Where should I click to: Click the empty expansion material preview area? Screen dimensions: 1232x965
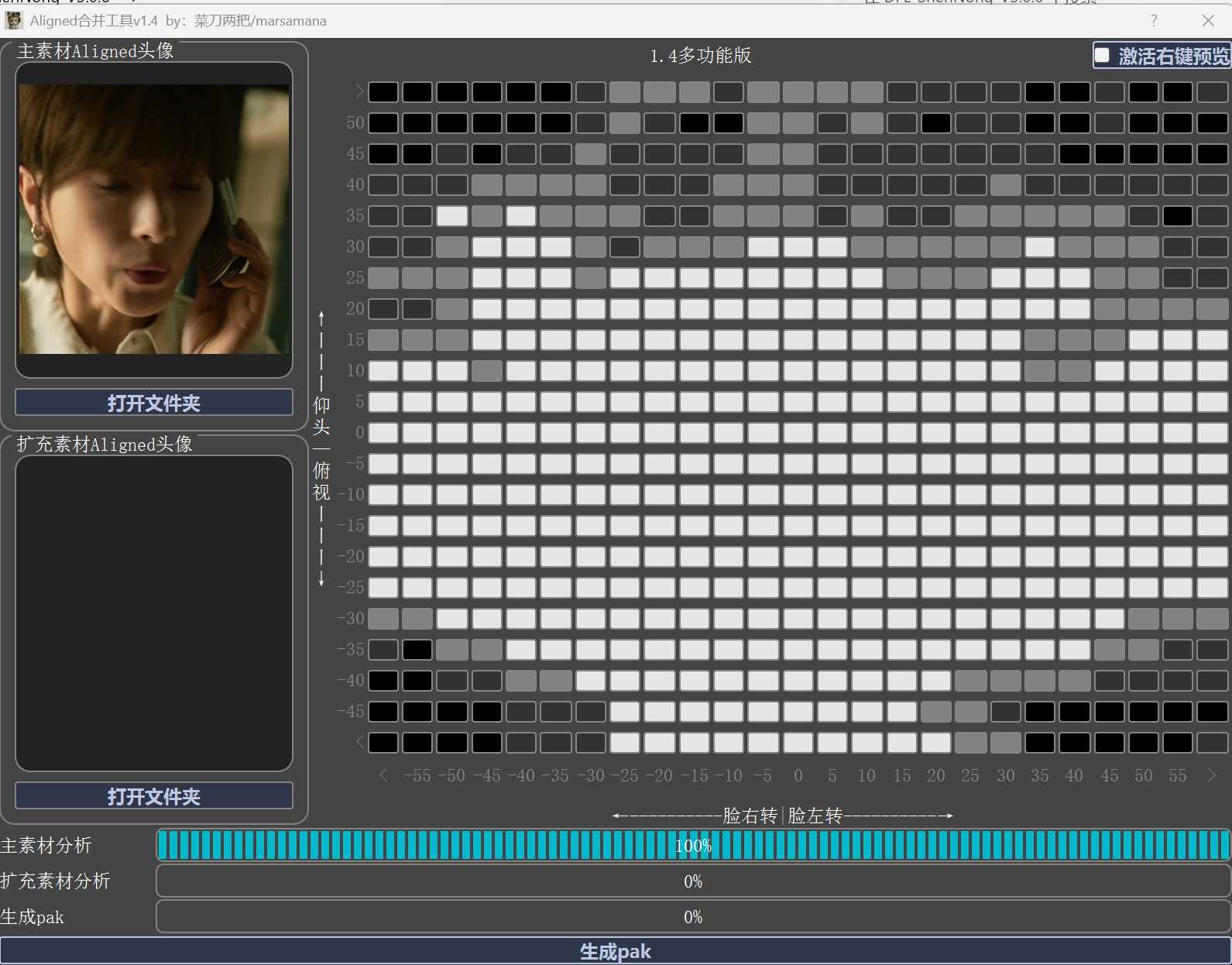point(154,613)
